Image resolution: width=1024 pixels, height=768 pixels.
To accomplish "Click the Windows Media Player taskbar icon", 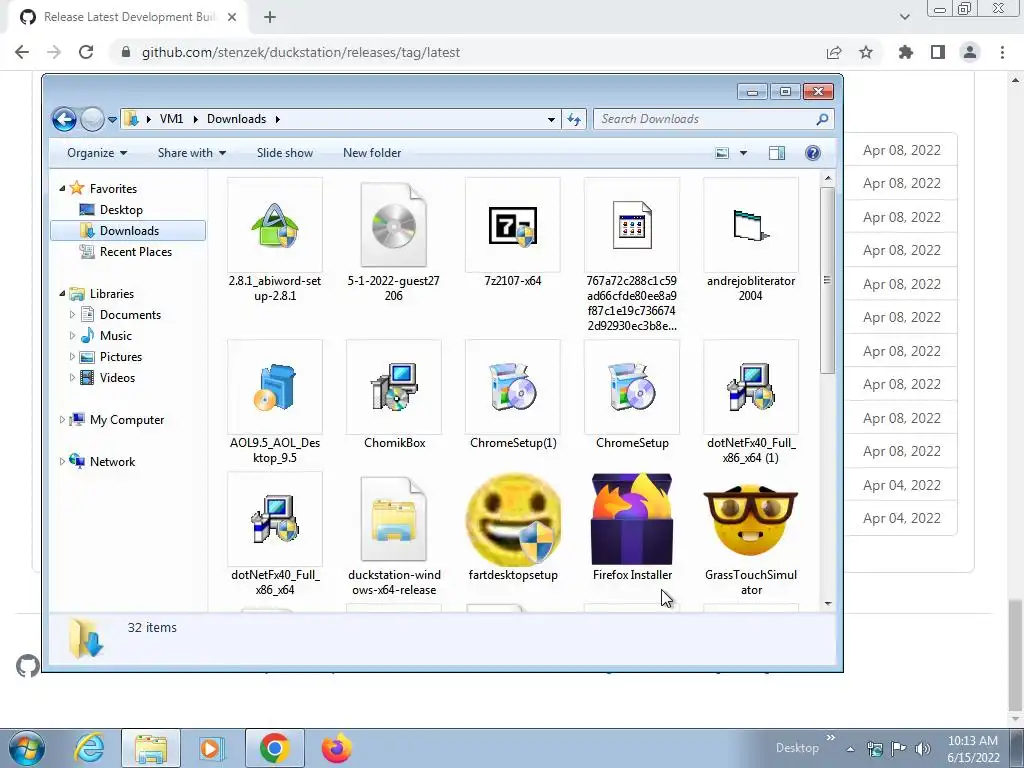I will pyautogui.click(x=211, y=748).
